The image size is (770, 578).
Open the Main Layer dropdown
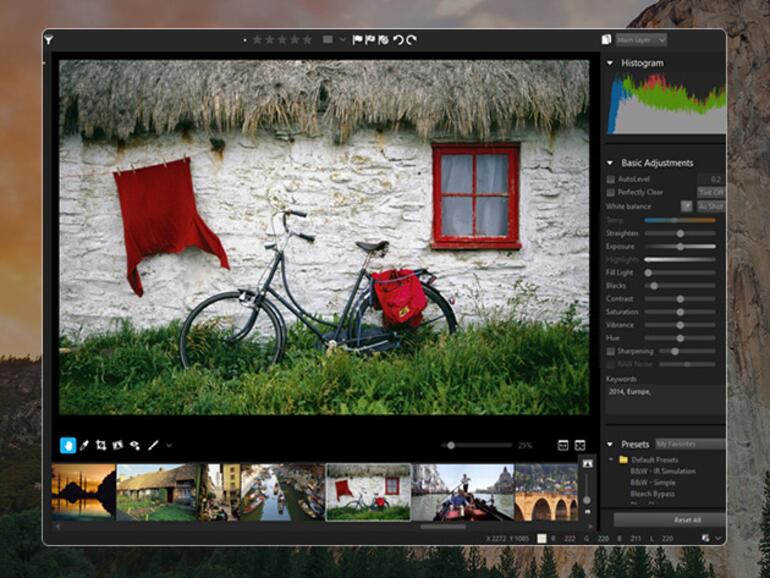(641, 40)
